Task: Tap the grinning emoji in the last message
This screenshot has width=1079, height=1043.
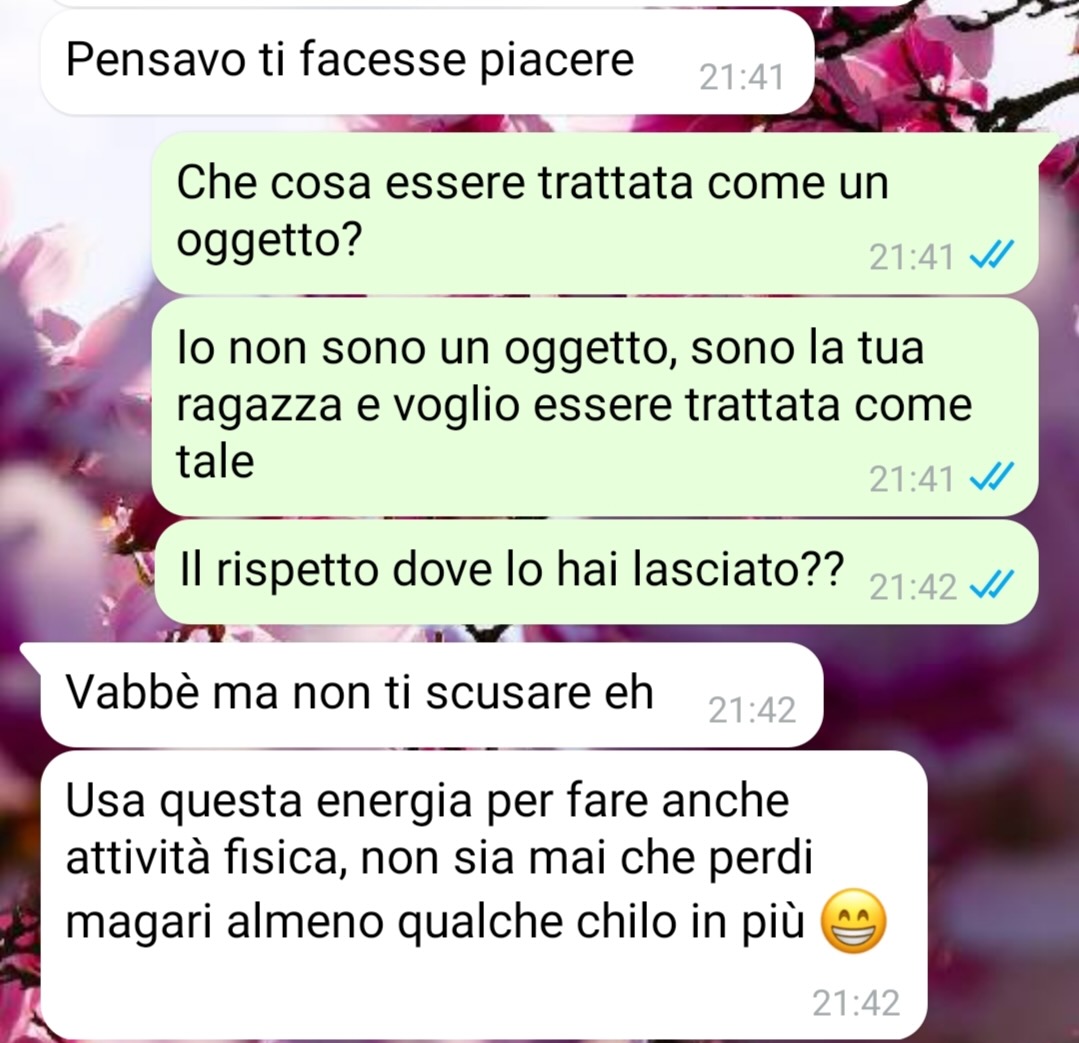Action: (x=853, y=921)
